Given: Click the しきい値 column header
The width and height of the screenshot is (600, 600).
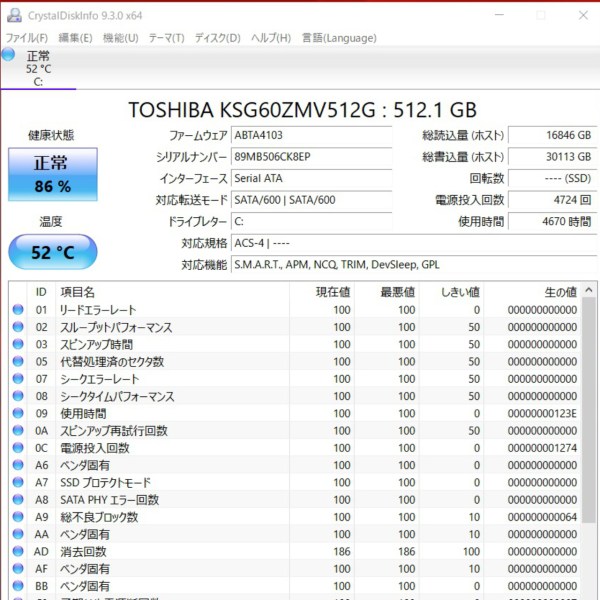Looking at the screenshot, I should pos(451,292).
